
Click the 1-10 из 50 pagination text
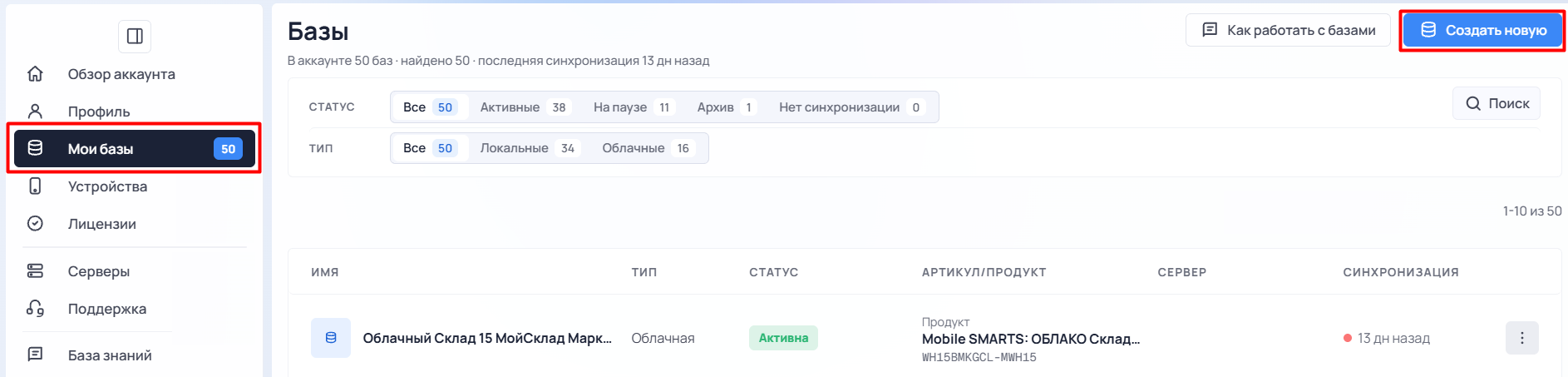[1532, 211]
